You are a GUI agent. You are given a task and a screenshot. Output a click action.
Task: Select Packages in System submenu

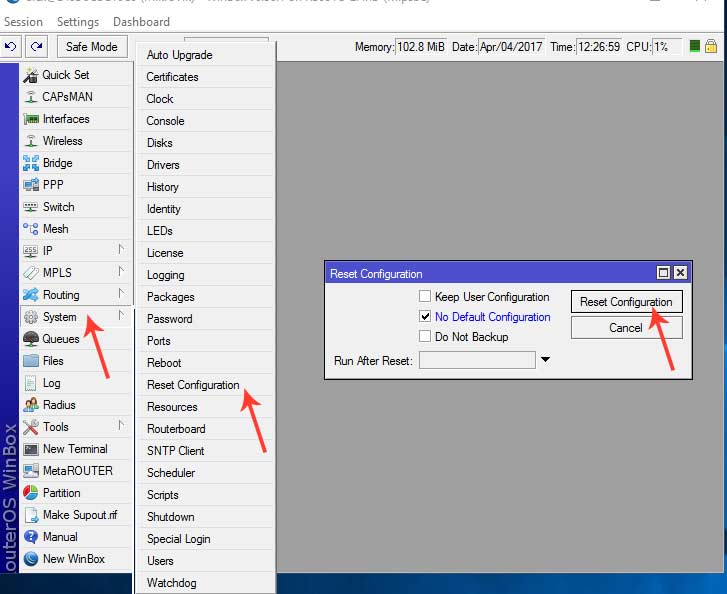[205, 297]
